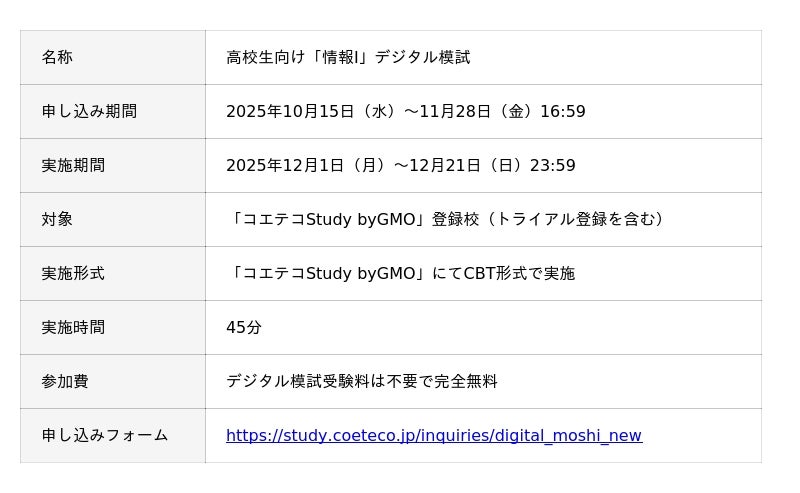Click the 11月28日（金）16:59 application deadline
This screenshot has height=493, width=800.
coord(502,112)
